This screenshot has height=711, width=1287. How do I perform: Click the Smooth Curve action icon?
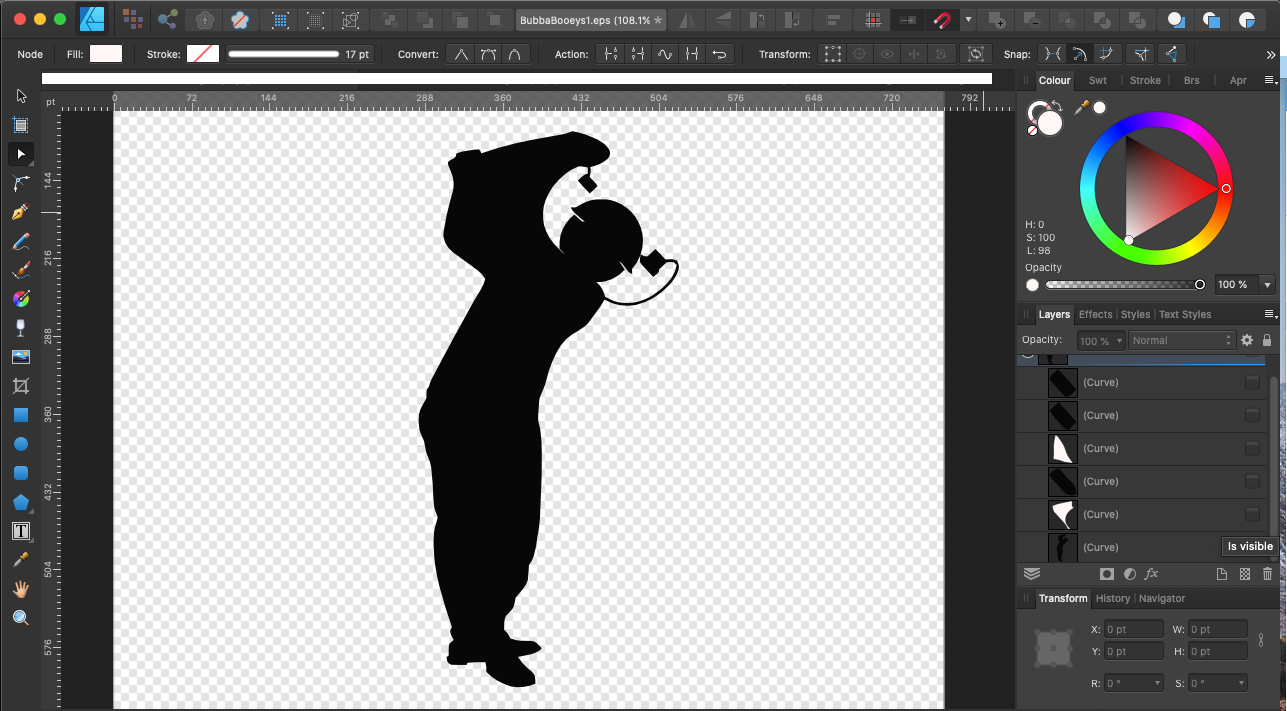tap(664, 54)
